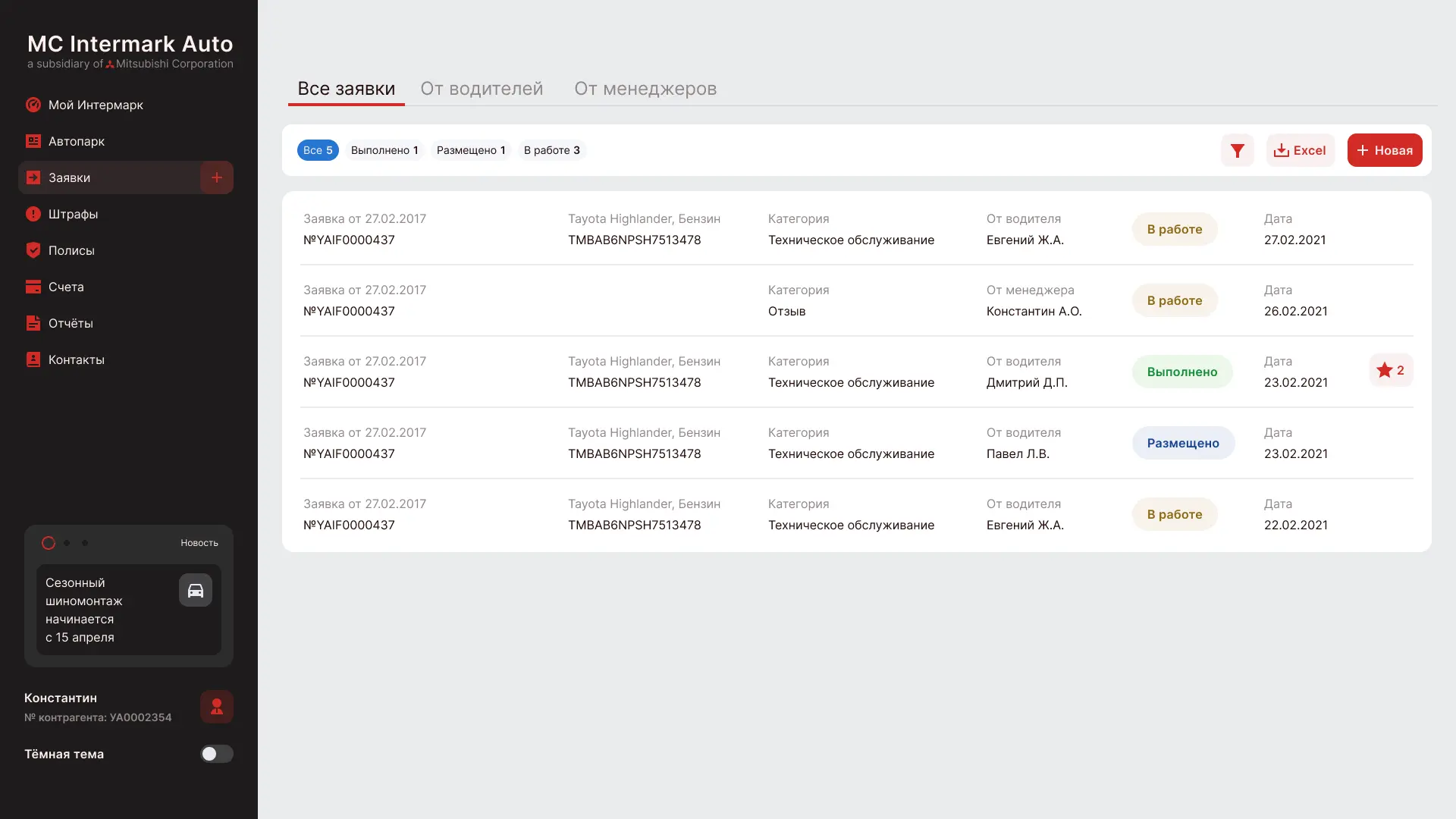
Task: Switch to the От менеджеров tab
Action: tap(645, 89)
